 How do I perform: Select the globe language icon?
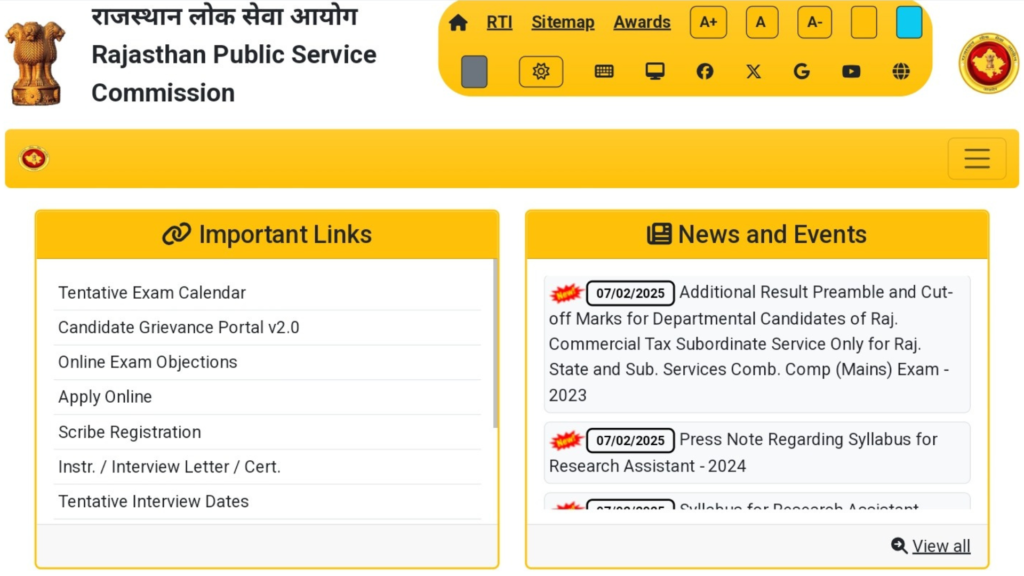coord(900,71)
